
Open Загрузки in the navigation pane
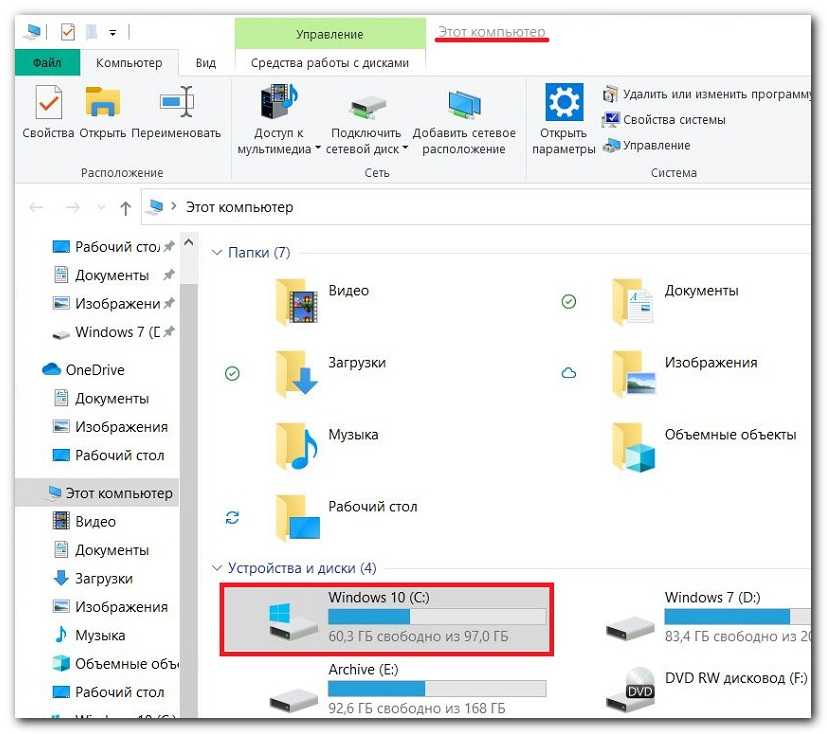pyautogui.click(x=93, y=578)
